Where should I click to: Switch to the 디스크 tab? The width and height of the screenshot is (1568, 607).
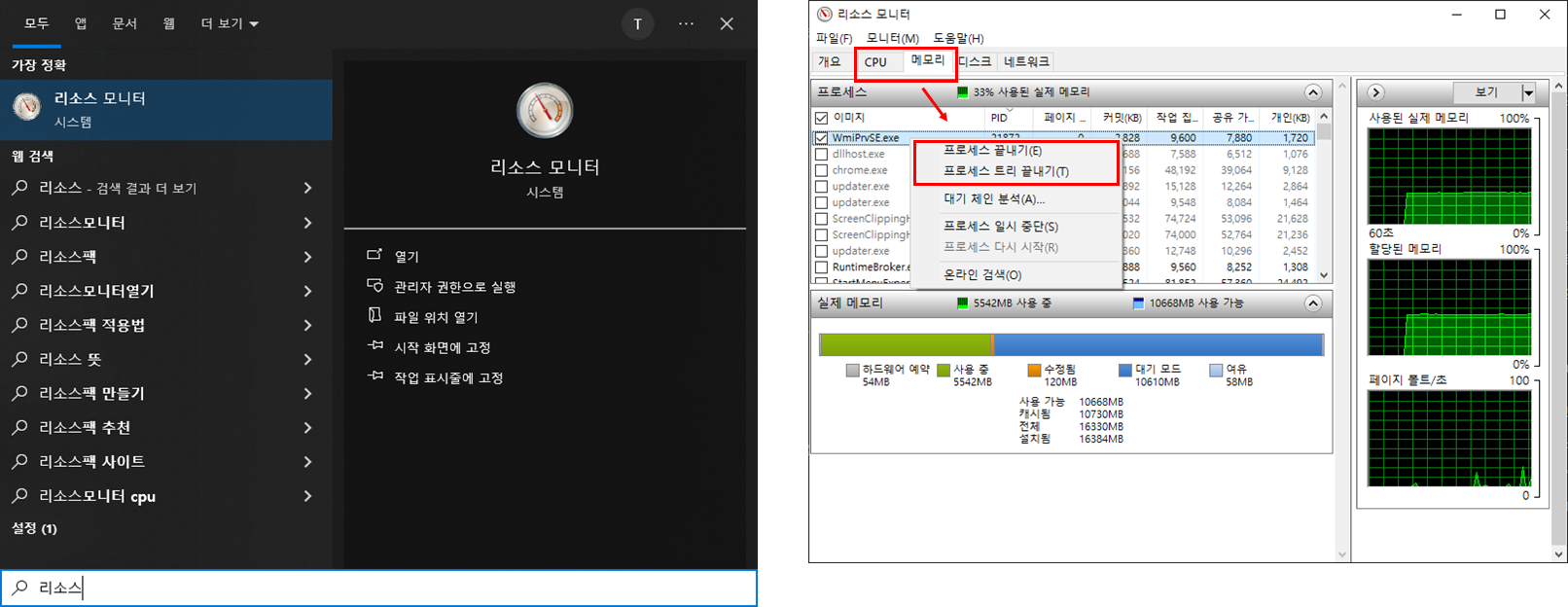(x=975, y=61)
